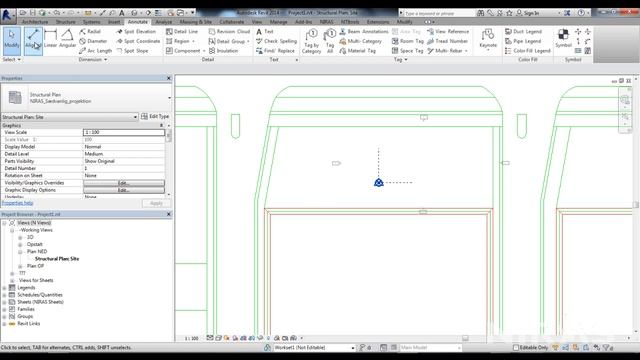640x360 pixels.
Task: Switch to the Systems ribbon tab
Action: [x=91, y=22]
